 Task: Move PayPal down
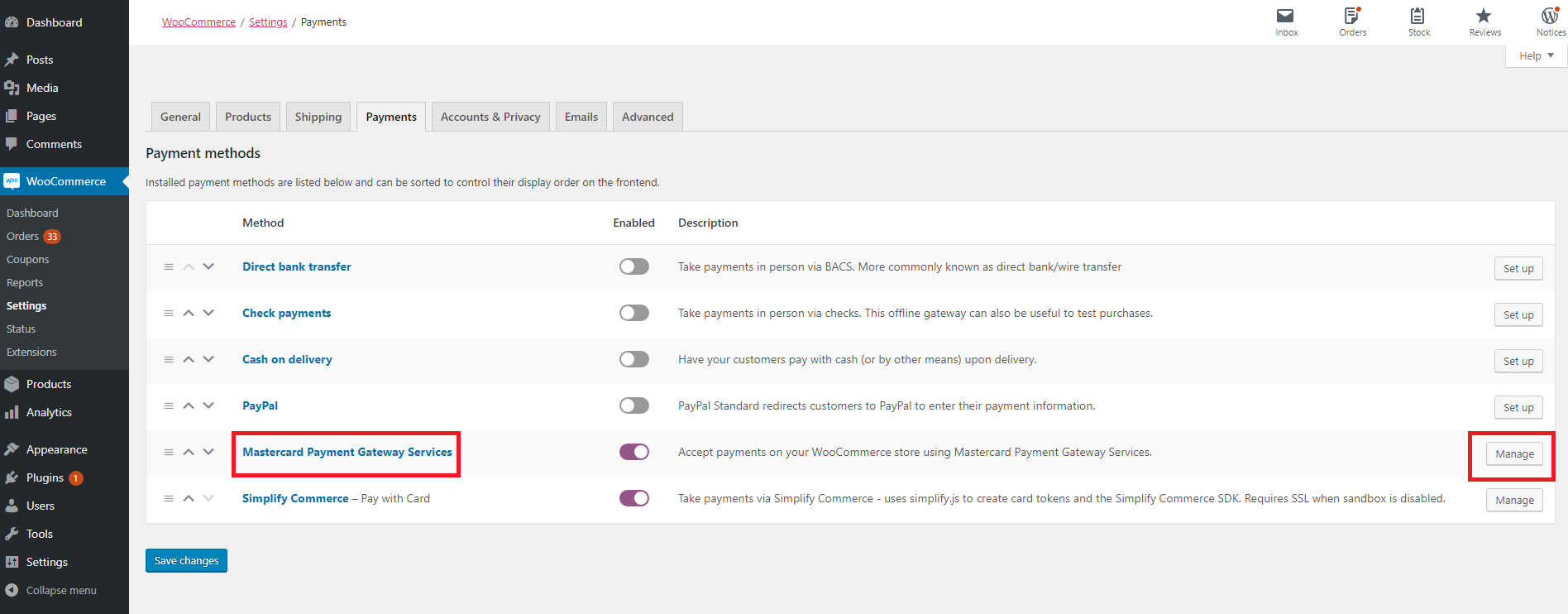click(208, 405)
